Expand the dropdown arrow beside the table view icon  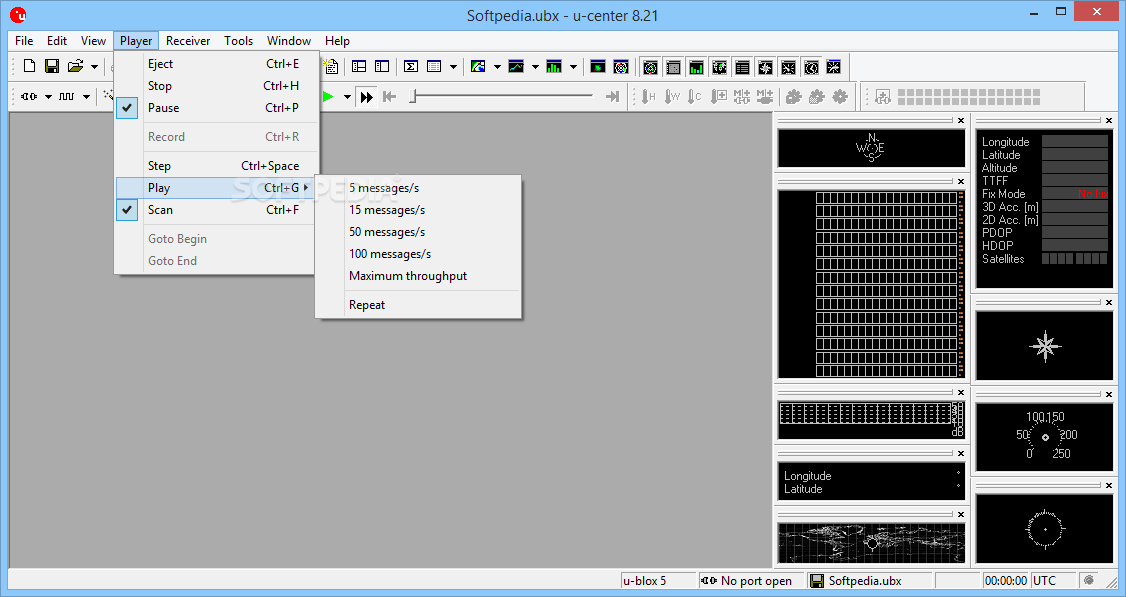[453, 67]
